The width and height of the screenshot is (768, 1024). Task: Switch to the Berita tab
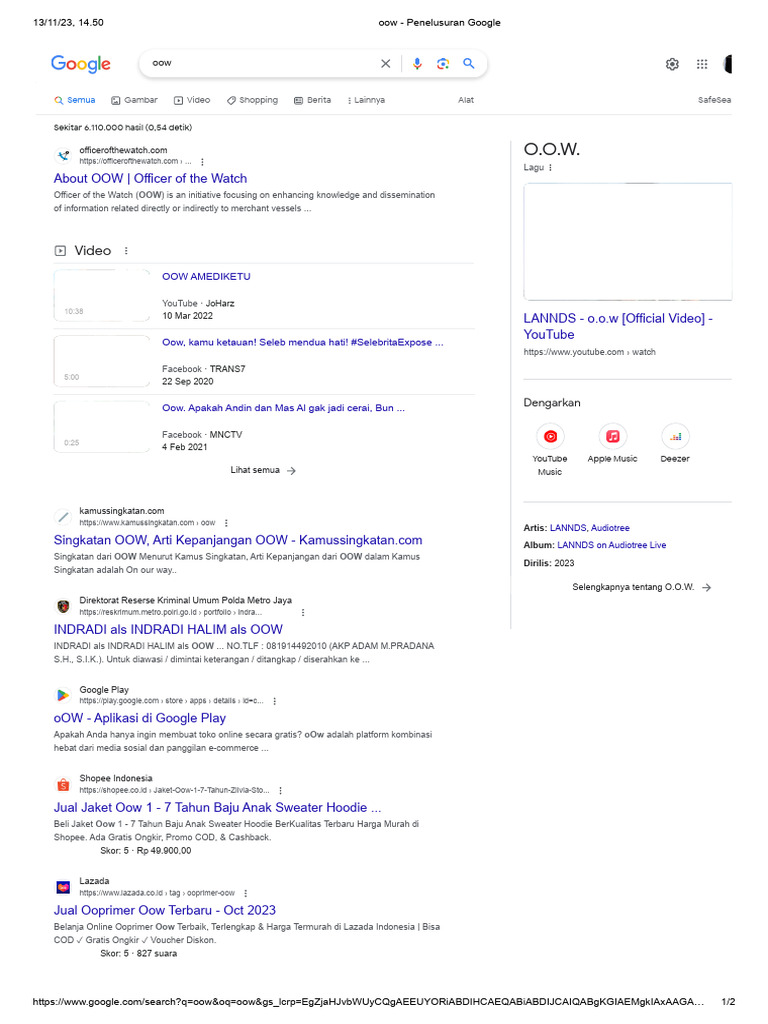click(x=313, y=100)
